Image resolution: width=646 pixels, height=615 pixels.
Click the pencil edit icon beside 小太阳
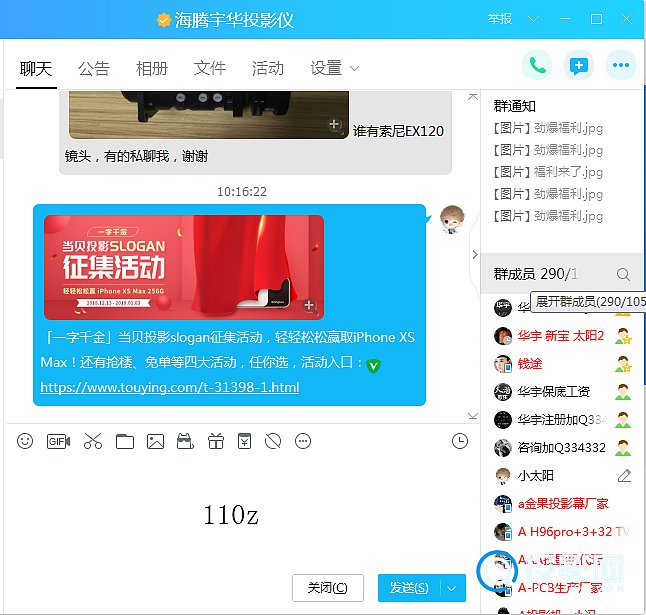[625, 475]
